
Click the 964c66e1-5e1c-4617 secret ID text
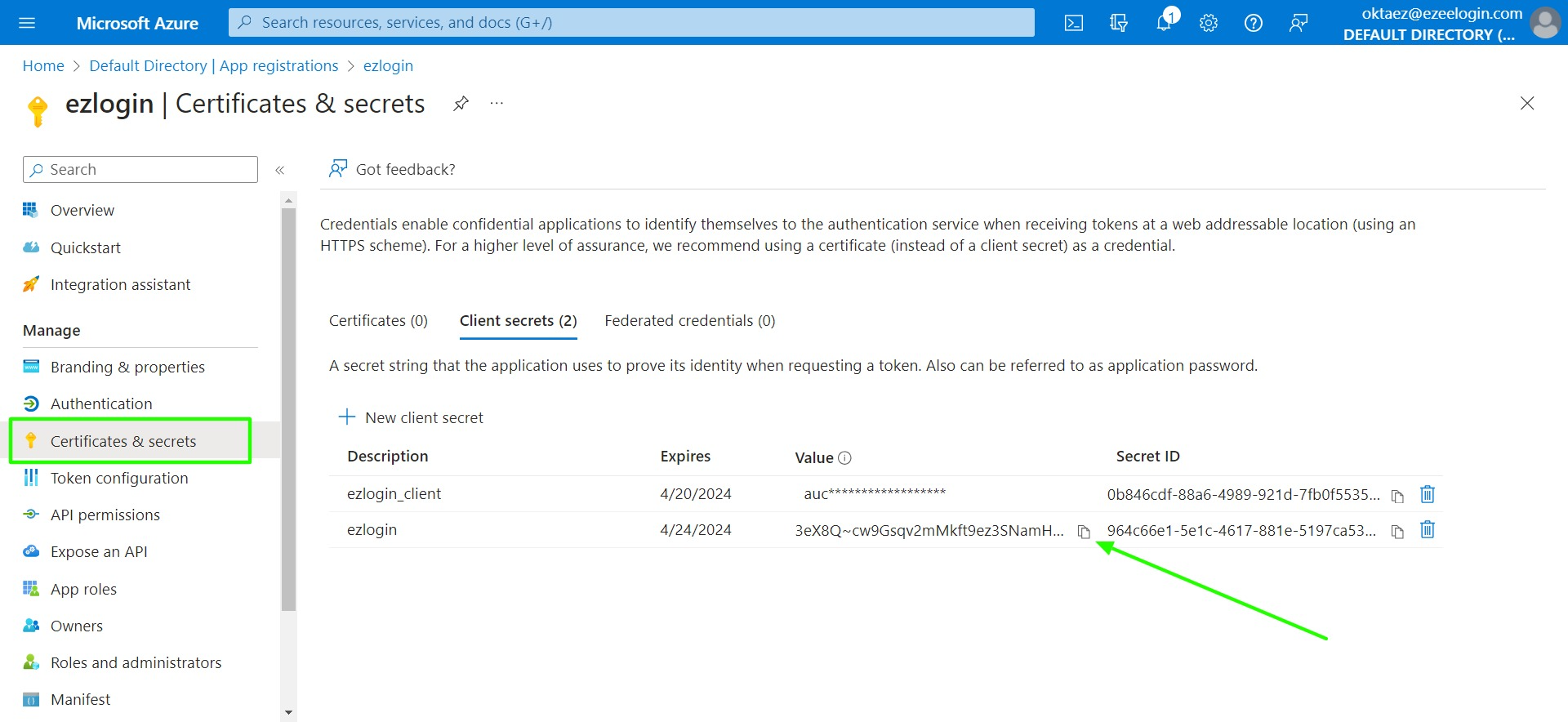[1241, 531]
